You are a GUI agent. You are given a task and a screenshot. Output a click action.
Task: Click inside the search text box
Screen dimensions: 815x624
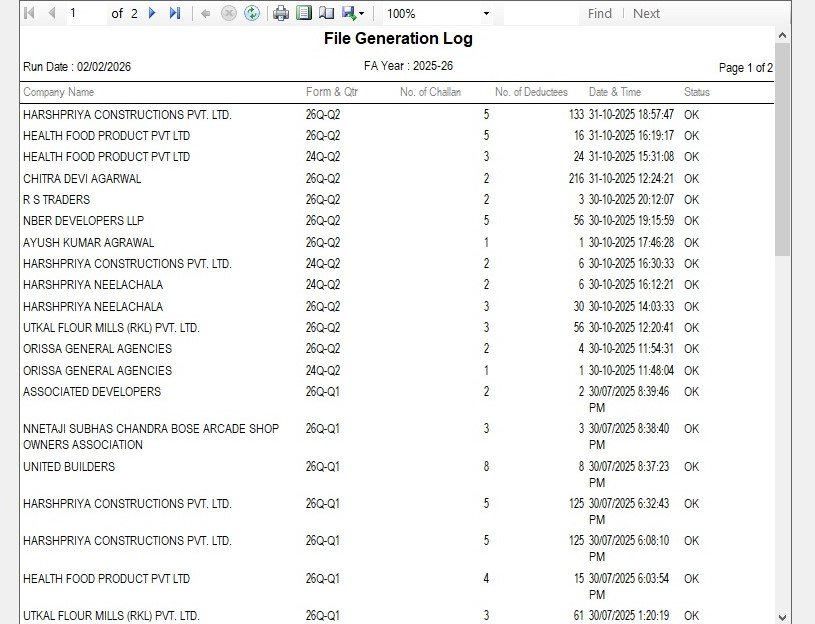pos(540,13)
